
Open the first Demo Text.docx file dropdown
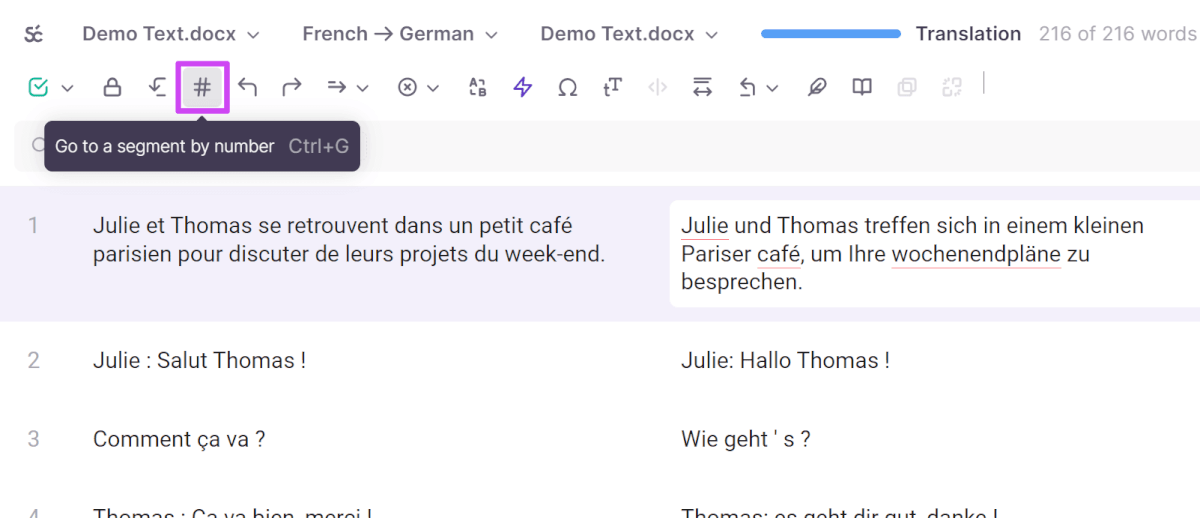(x=171, y=34)
